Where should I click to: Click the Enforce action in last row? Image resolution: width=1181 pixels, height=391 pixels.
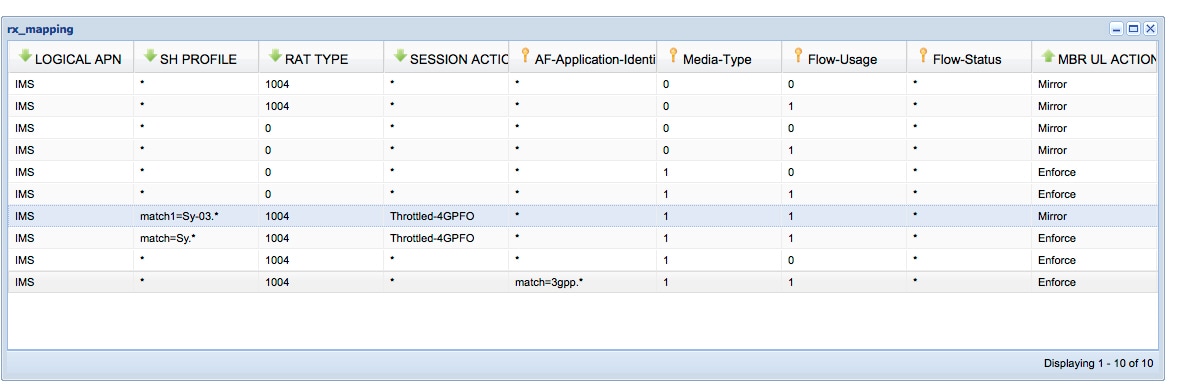click(1057, 282)
